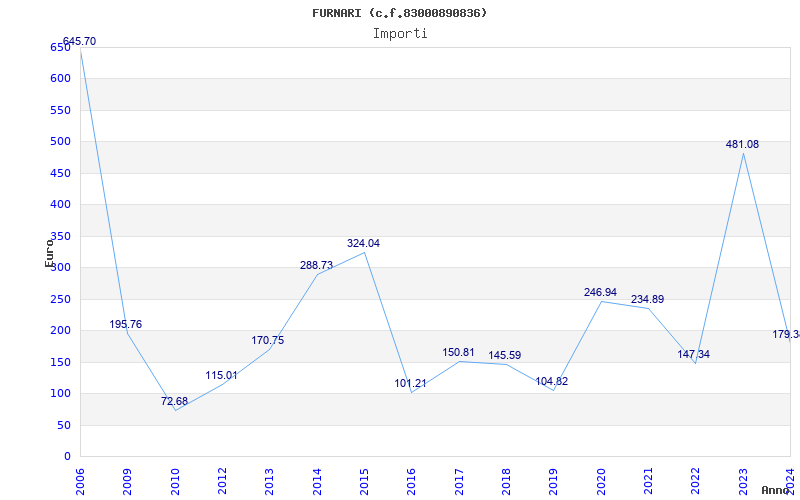Select the 104.82 data label
800x500 pixels.
(x=552, y=382)
